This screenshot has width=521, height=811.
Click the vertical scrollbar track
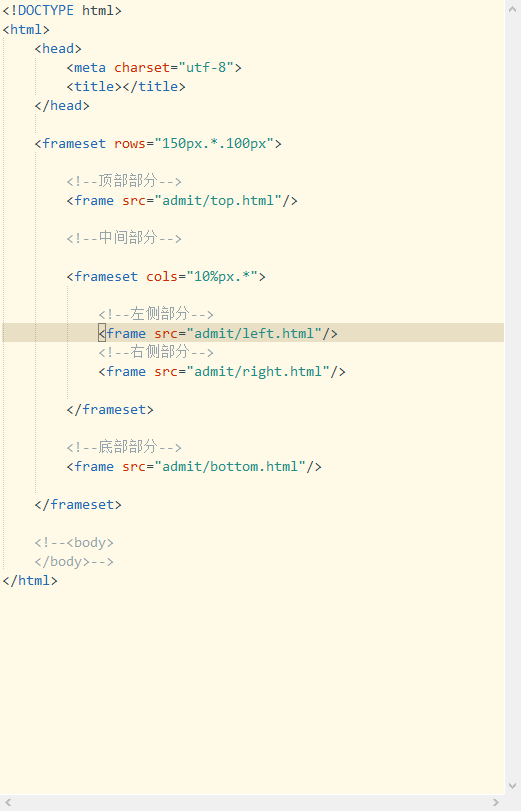click(512, 397)
